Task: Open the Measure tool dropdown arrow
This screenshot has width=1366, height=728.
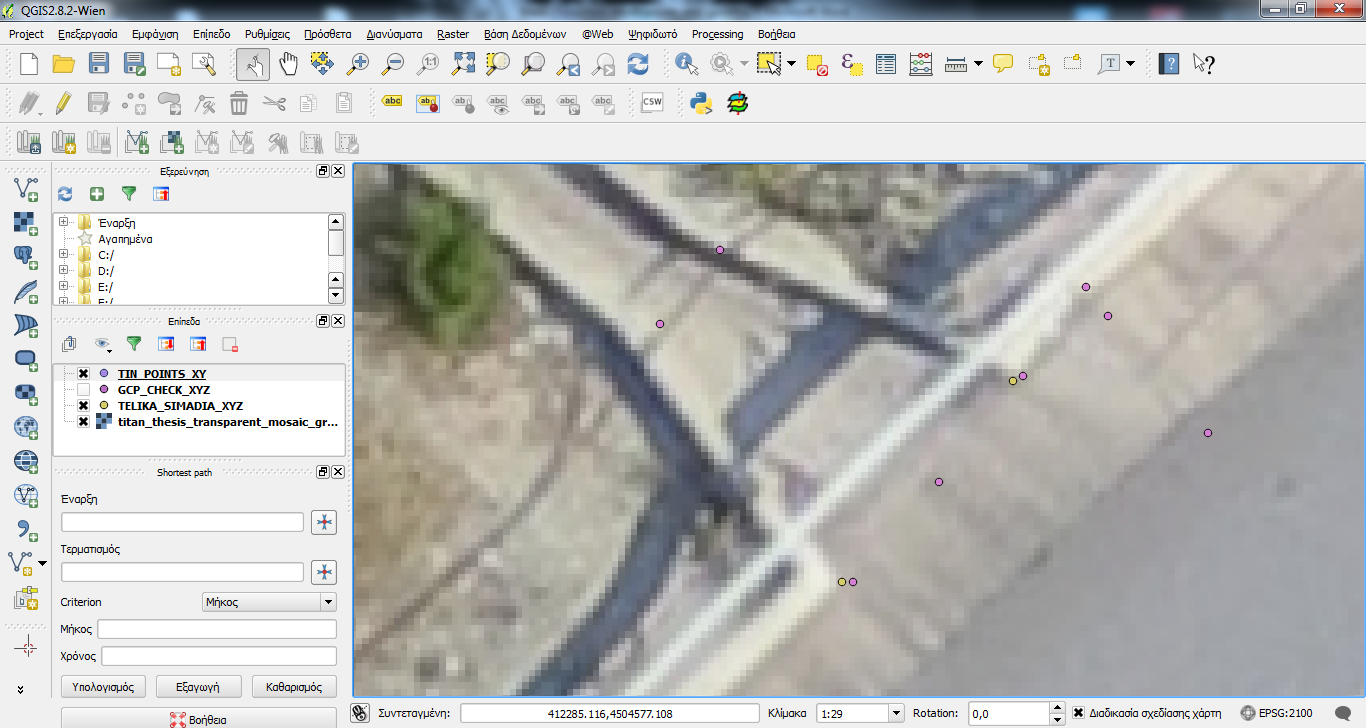Action: 978,64
